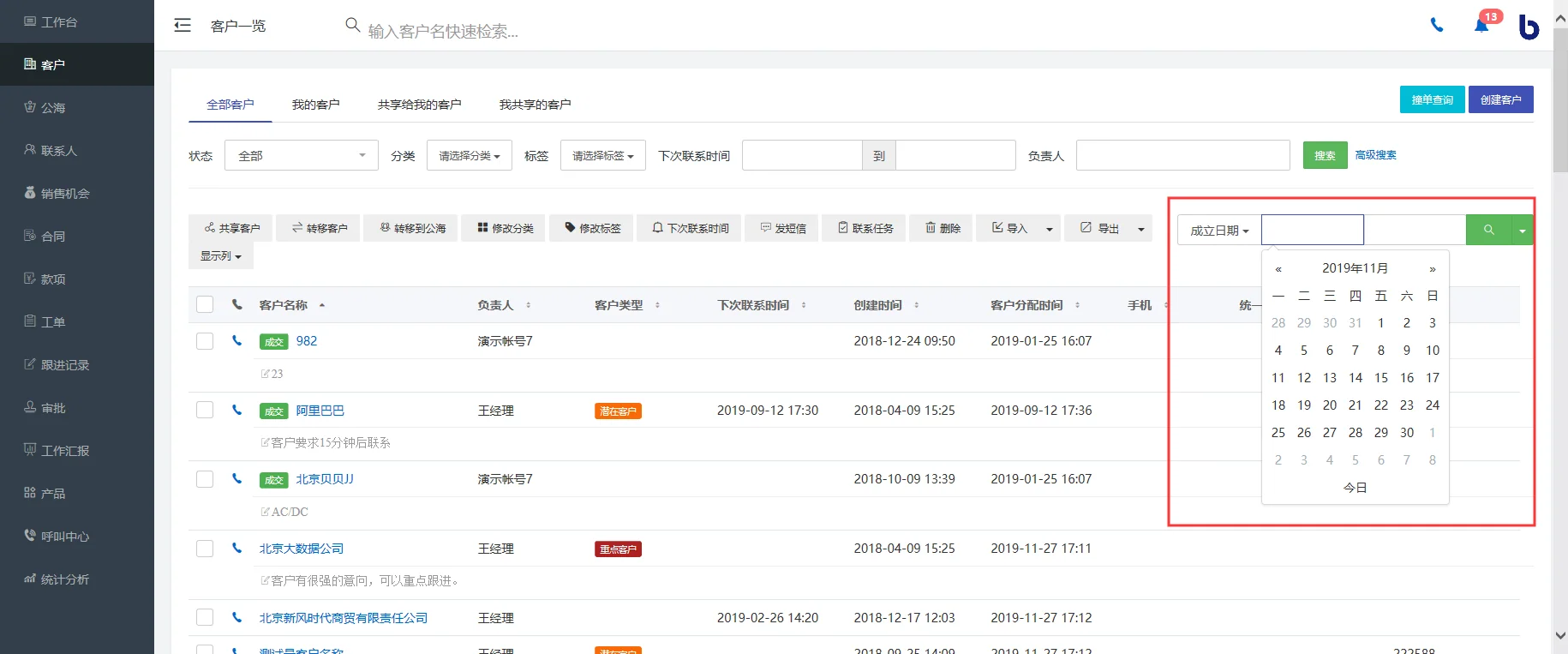
Task: Sort by 客户名称 column arrow
Action: click(321, 305)
